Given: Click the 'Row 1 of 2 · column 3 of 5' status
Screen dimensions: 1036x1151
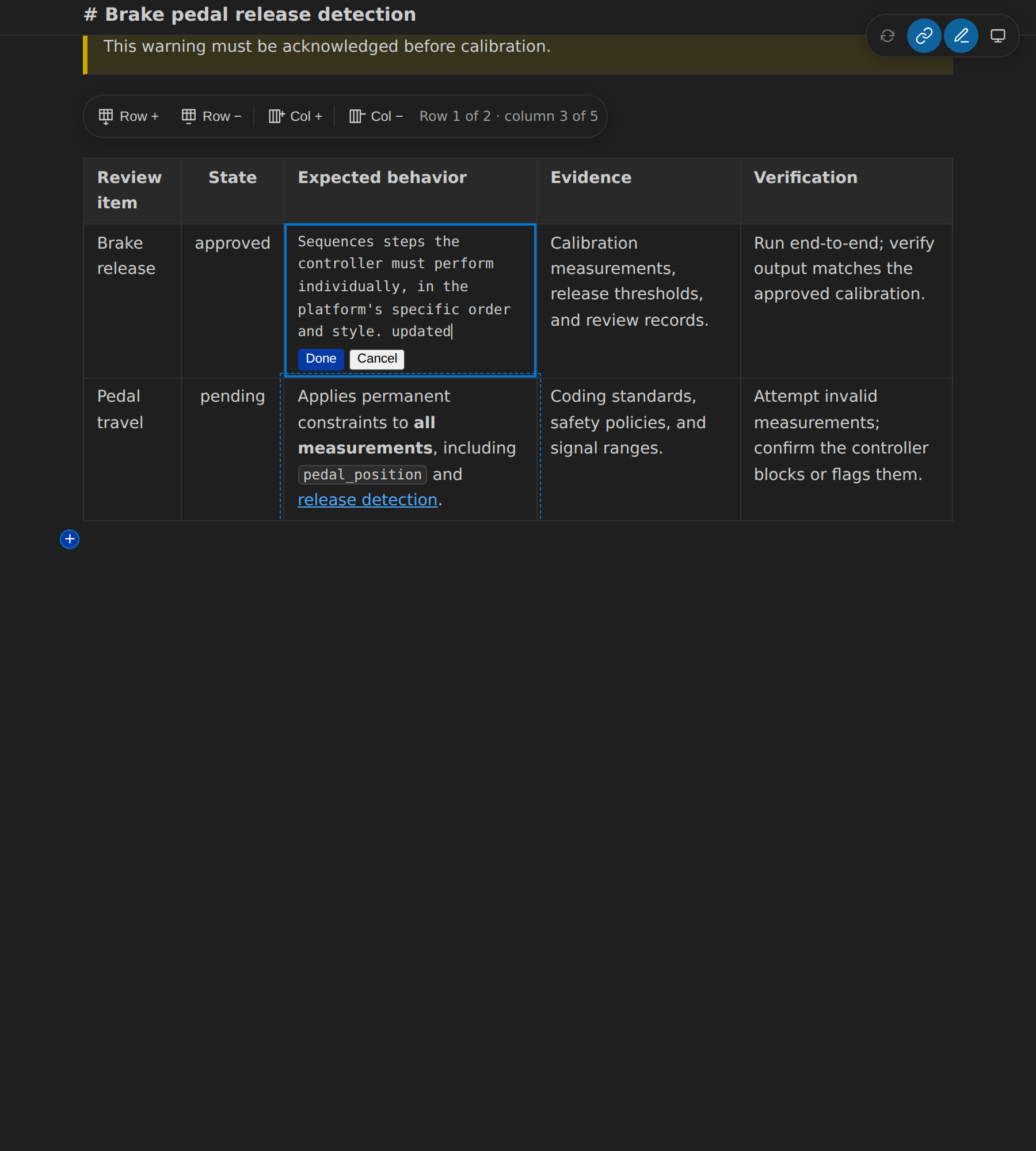Looking at the screenshot, I should [x=509, y=116].
